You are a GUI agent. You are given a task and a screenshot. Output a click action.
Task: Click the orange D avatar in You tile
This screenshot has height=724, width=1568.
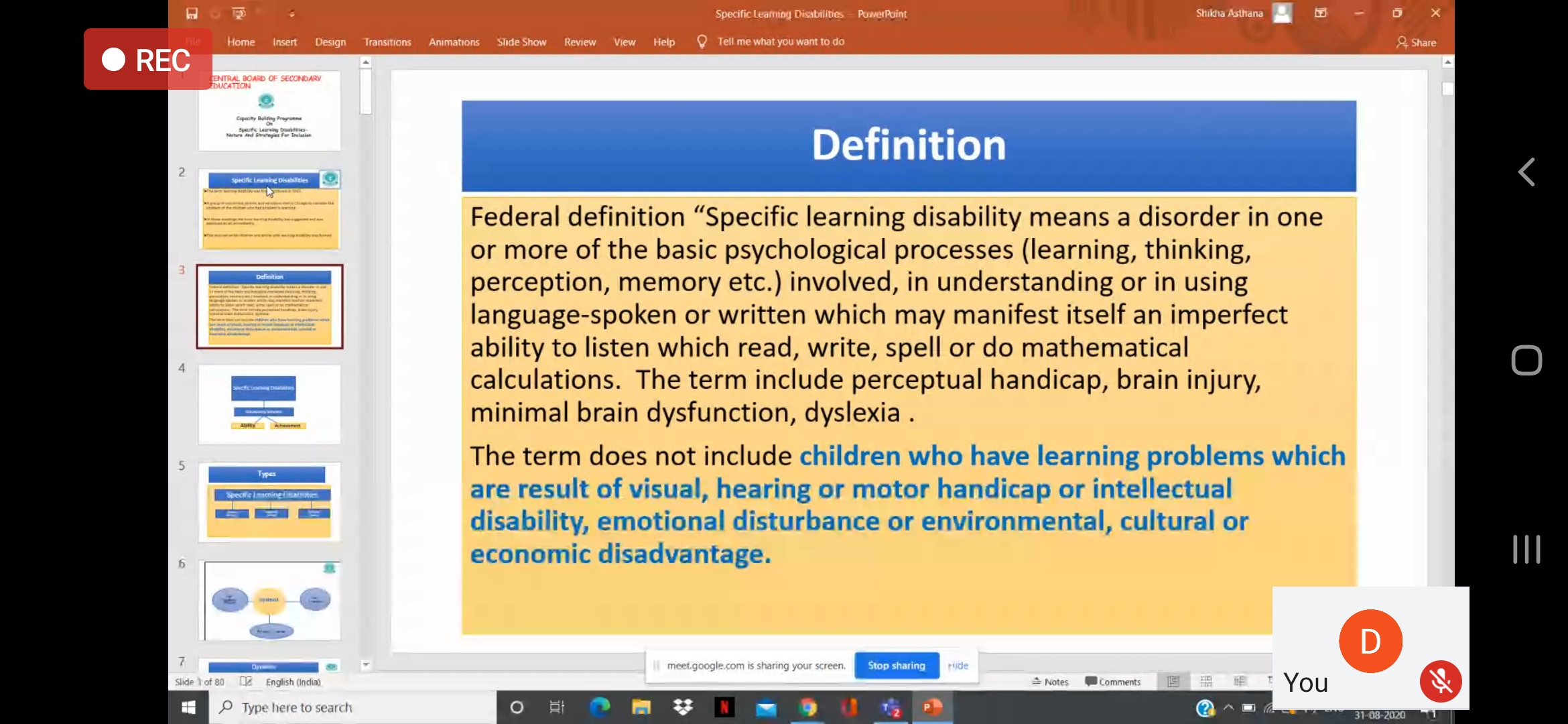(x=1370, y=641)
